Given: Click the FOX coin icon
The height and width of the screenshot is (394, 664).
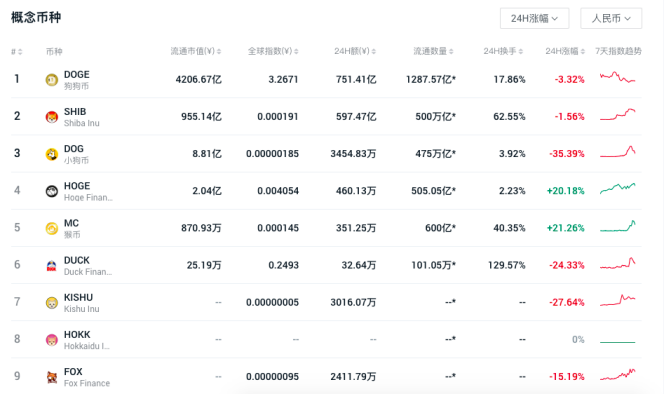Looking at the screenshot, I should [52, 377].
